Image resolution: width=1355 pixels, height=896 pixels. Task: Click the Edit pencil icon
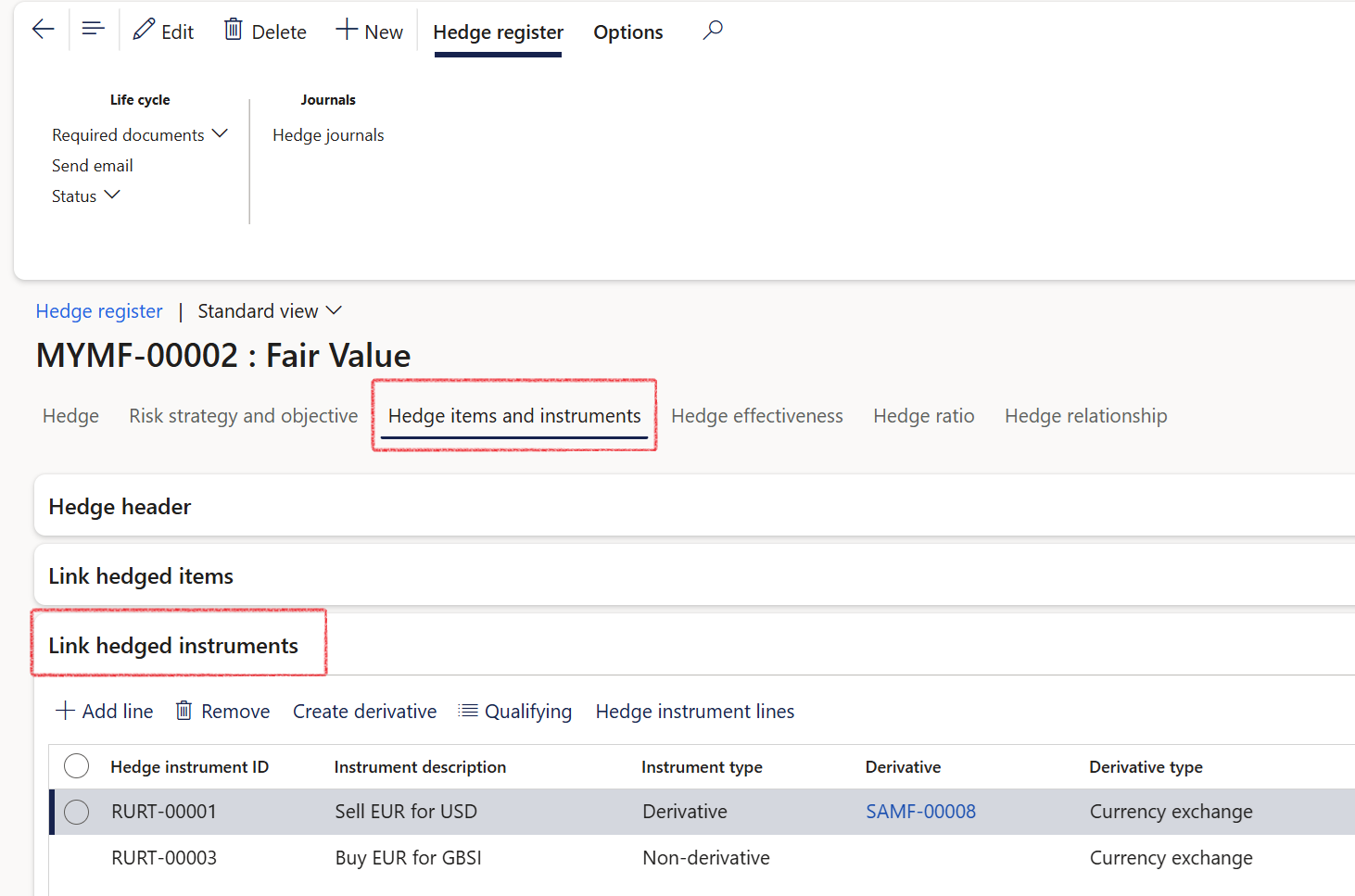click(144, 31)
